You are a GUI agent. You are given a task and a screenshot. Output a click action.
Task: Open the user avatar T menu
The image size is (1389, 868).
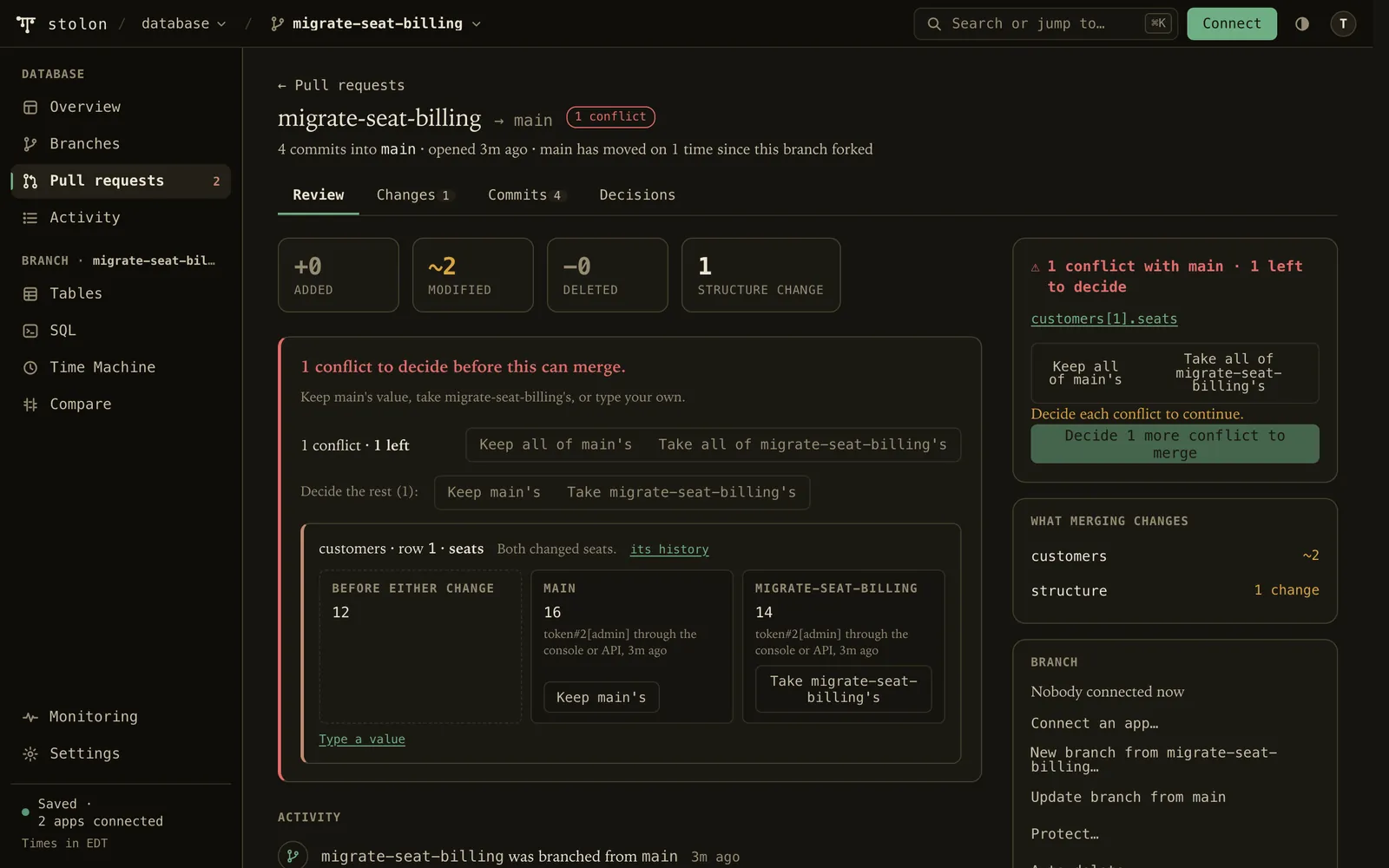pyautogui.click(x=1343, y=24)
